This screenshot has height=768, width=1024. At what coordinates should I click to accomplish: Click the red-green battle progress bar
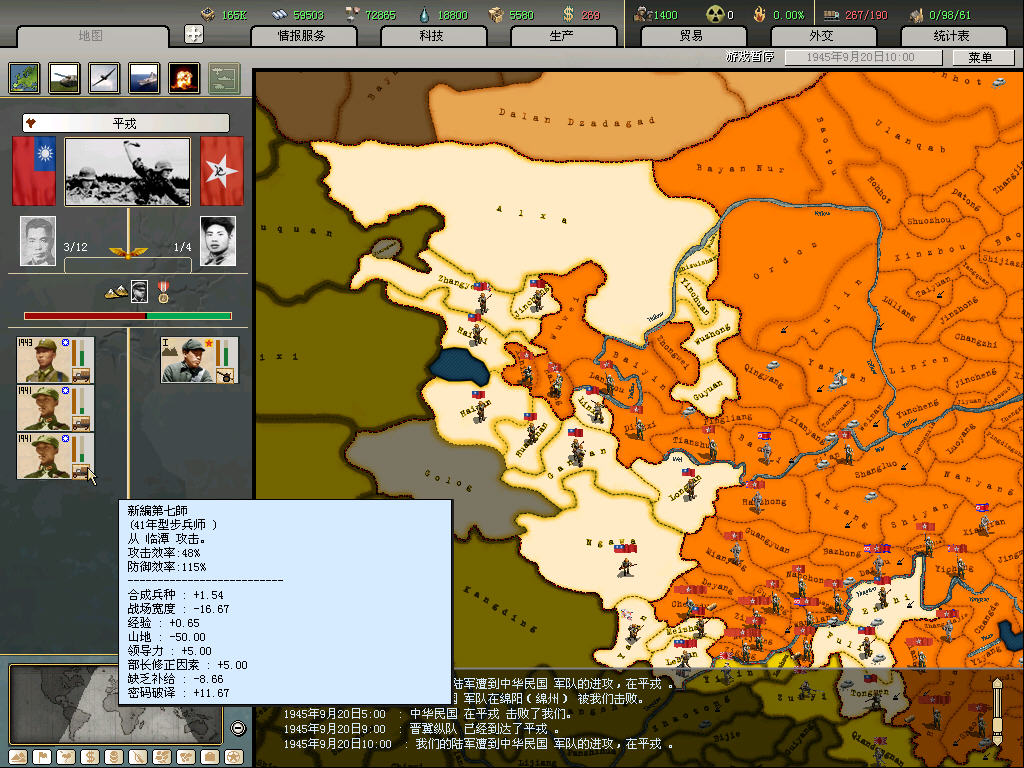127,316
